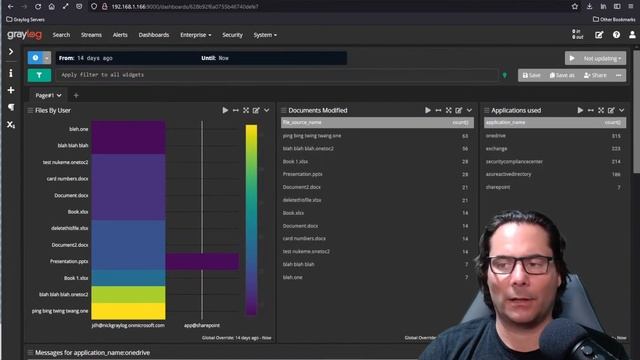The height and width of the screenshot is (360, 640).
Task: Open Search in the navigation bar
Action: pos(61,35)
